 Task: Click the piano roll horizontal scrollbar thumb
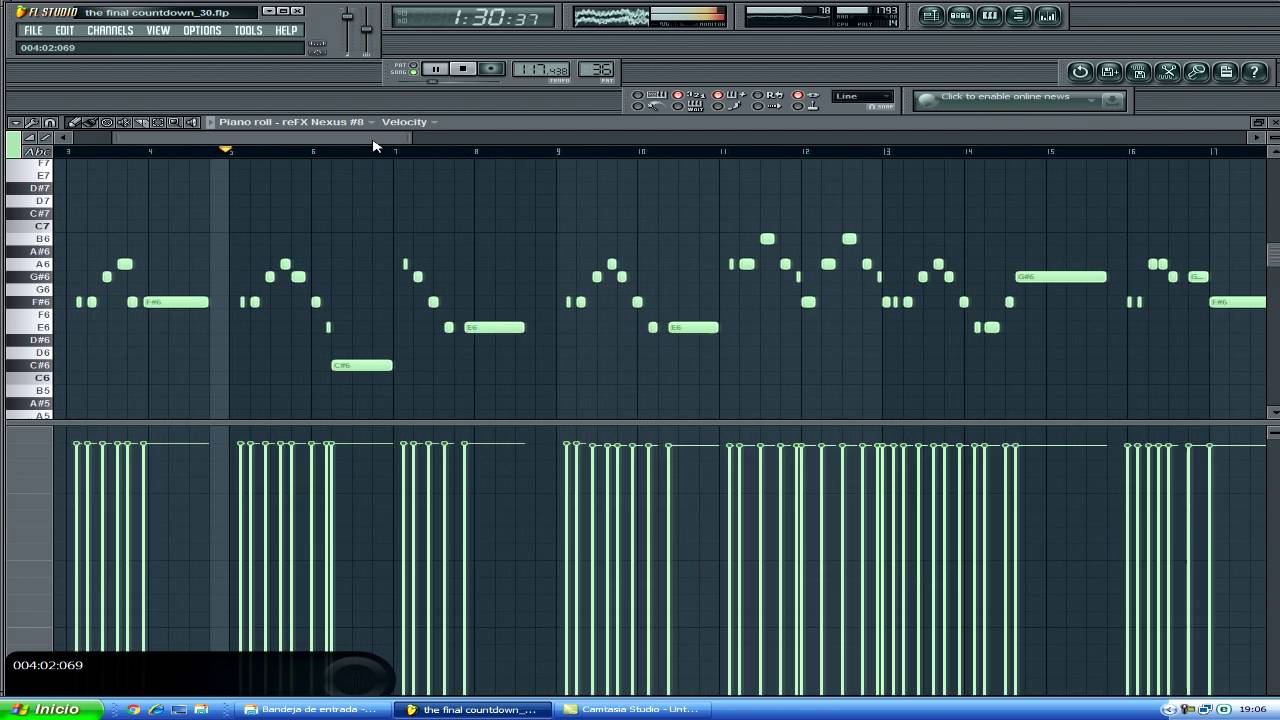coord(262,137)
